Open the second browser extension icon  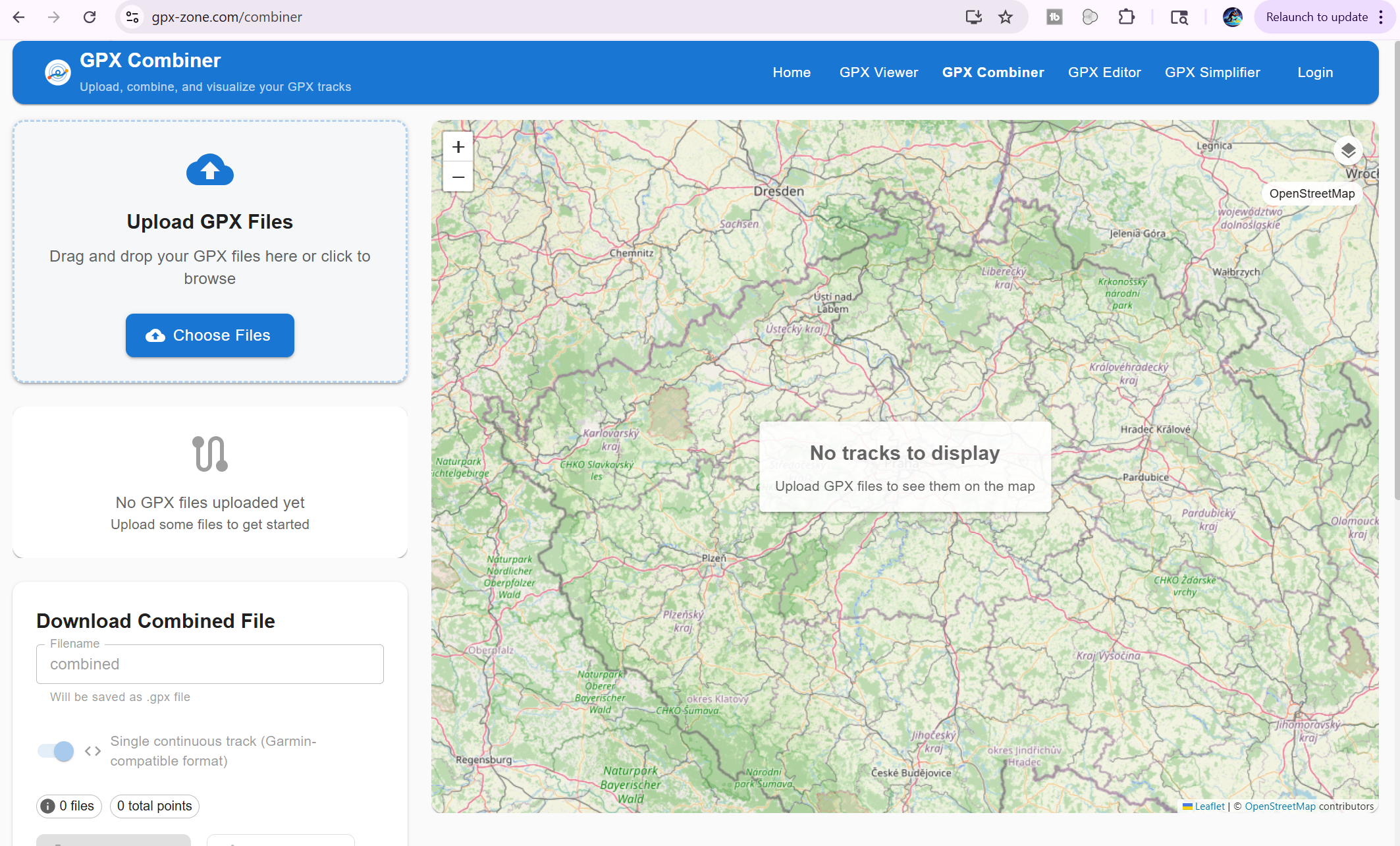click(x=1090, y=17)
